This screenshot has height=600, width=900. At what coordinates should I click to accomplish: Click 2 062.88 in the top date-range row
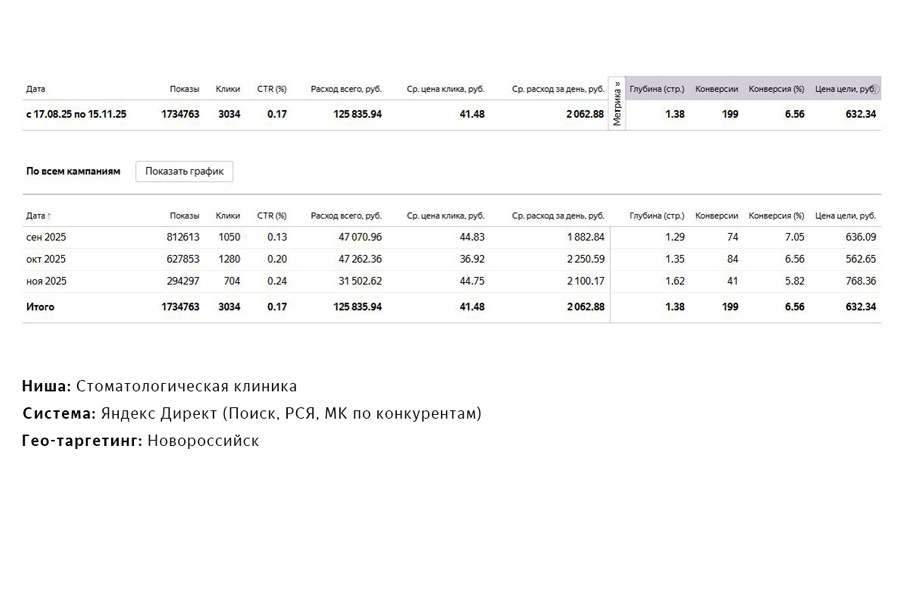point(585,114)
